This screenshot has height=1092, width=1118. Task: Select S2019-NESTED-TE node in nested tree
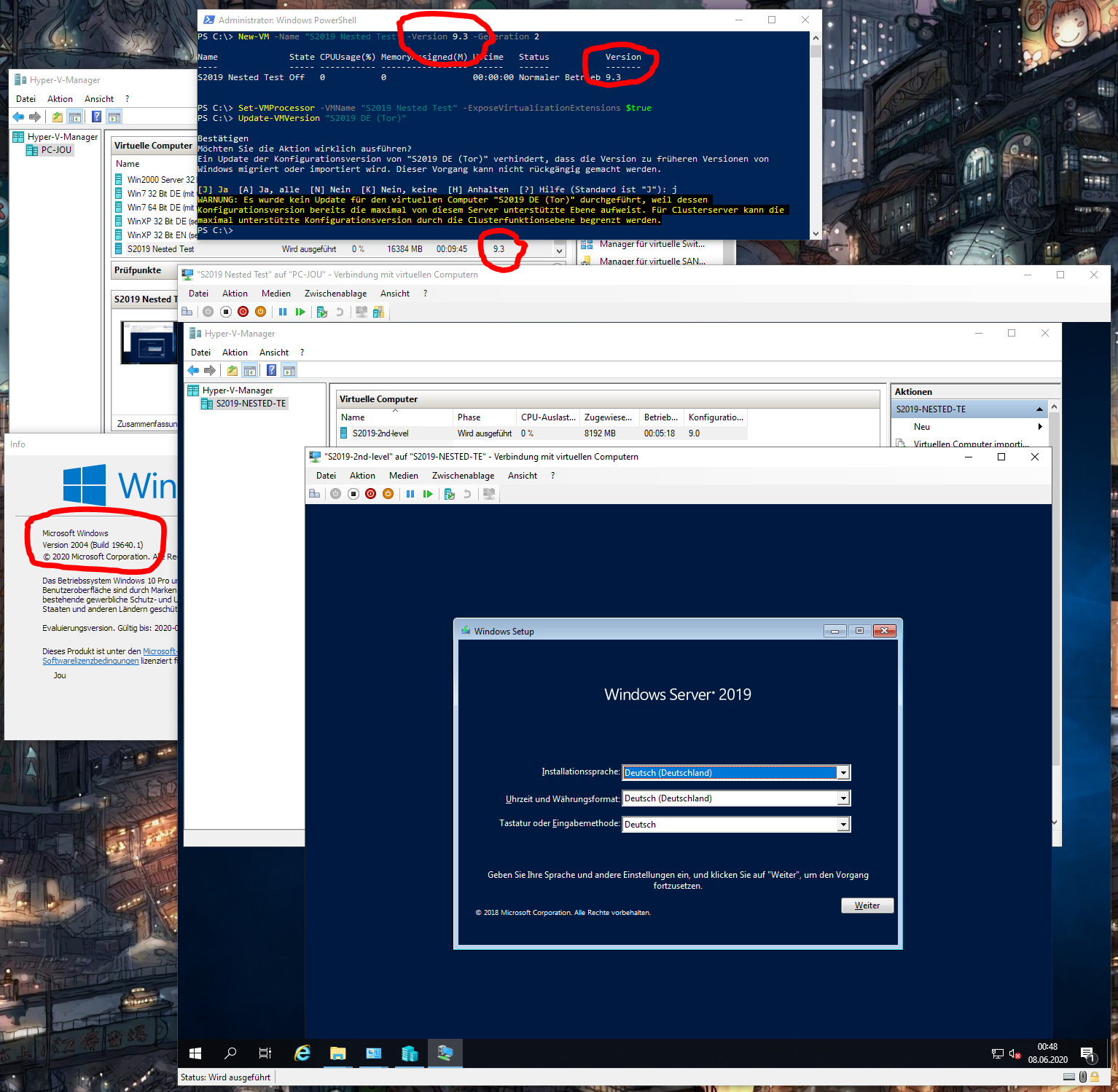(x=251, y=404)
